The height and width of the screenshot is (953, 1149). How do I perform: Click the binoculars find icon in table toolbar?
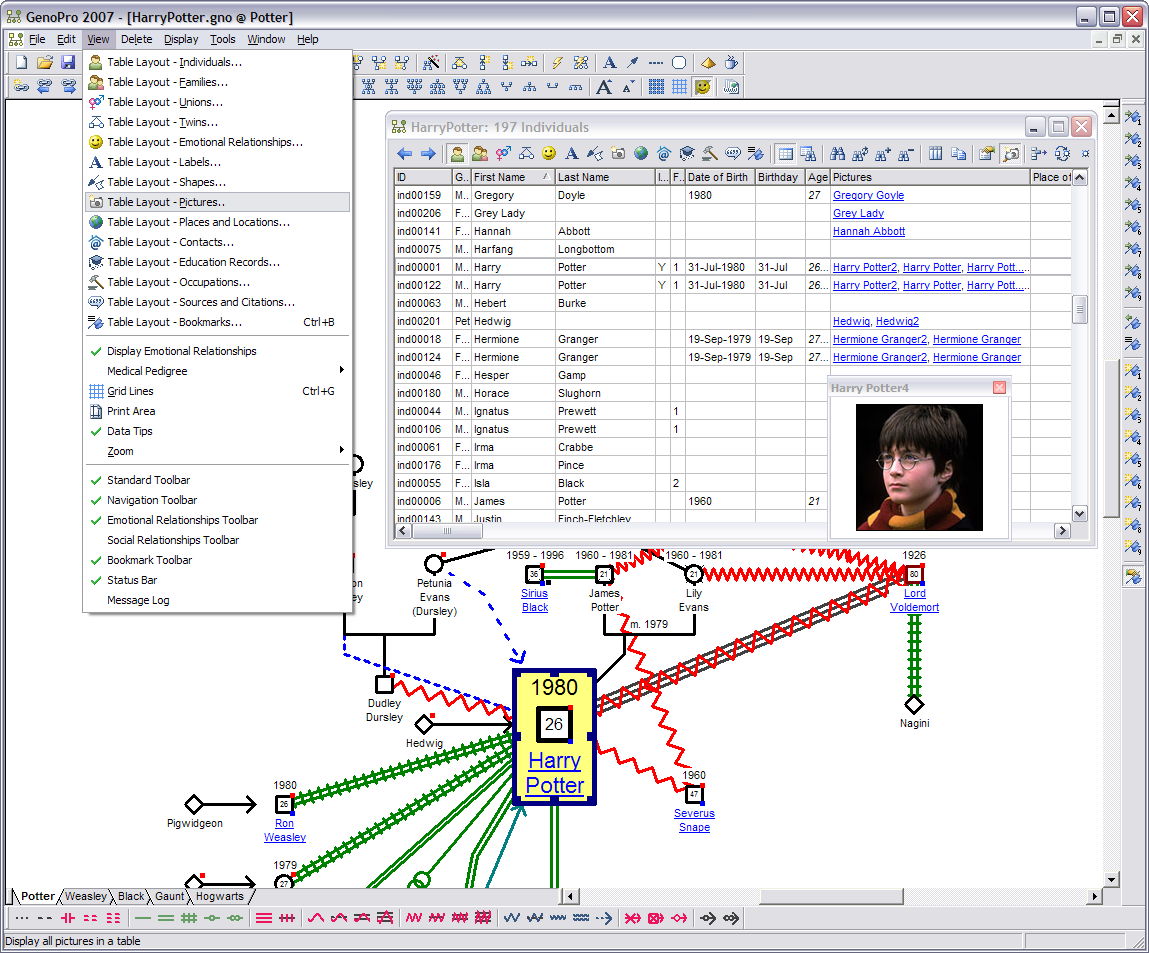[838, 153]
